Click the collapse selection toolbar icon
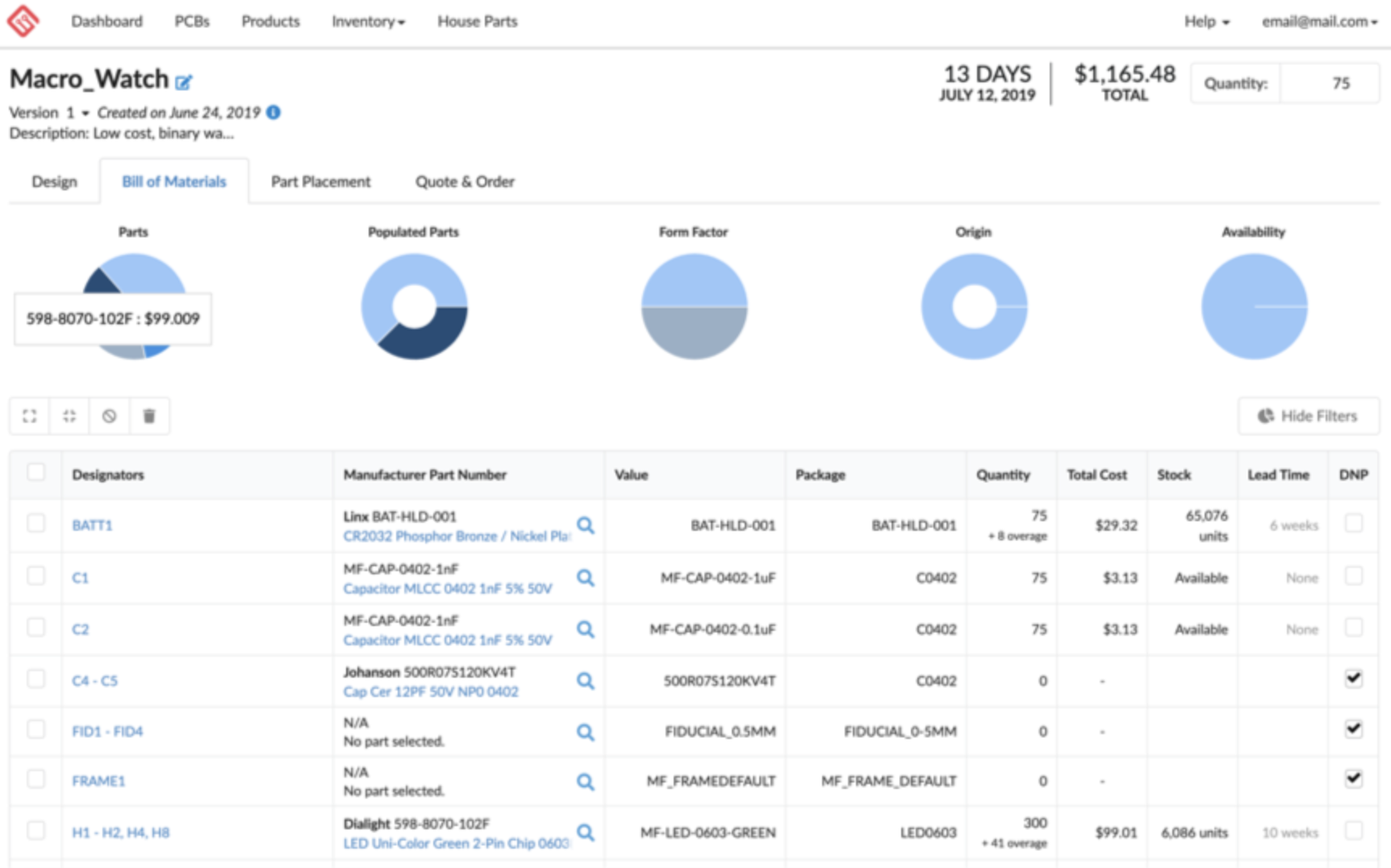Screen dimensions: 1391x868 pyautogui.click(x=69, y=416)
